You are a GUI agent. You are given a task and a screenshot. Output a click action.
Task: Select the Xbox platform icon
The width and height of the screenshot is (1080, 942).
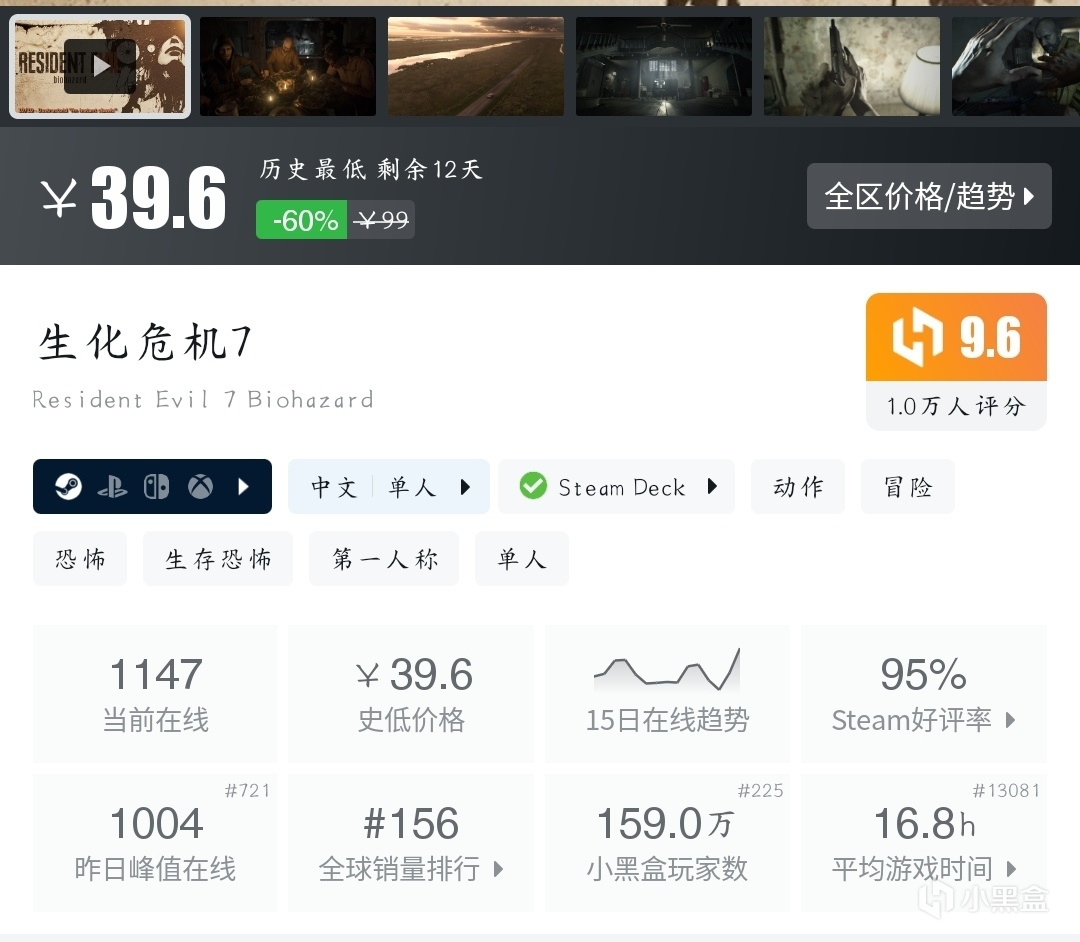point(200,487)
